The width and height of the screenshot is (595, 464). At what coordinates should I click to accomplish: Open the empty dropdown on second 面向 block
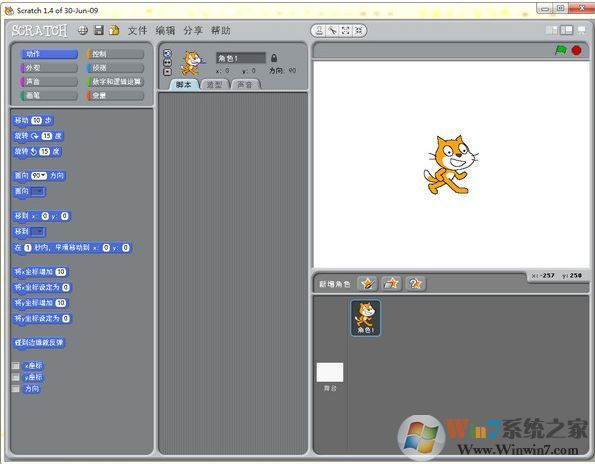pos(38,192)
